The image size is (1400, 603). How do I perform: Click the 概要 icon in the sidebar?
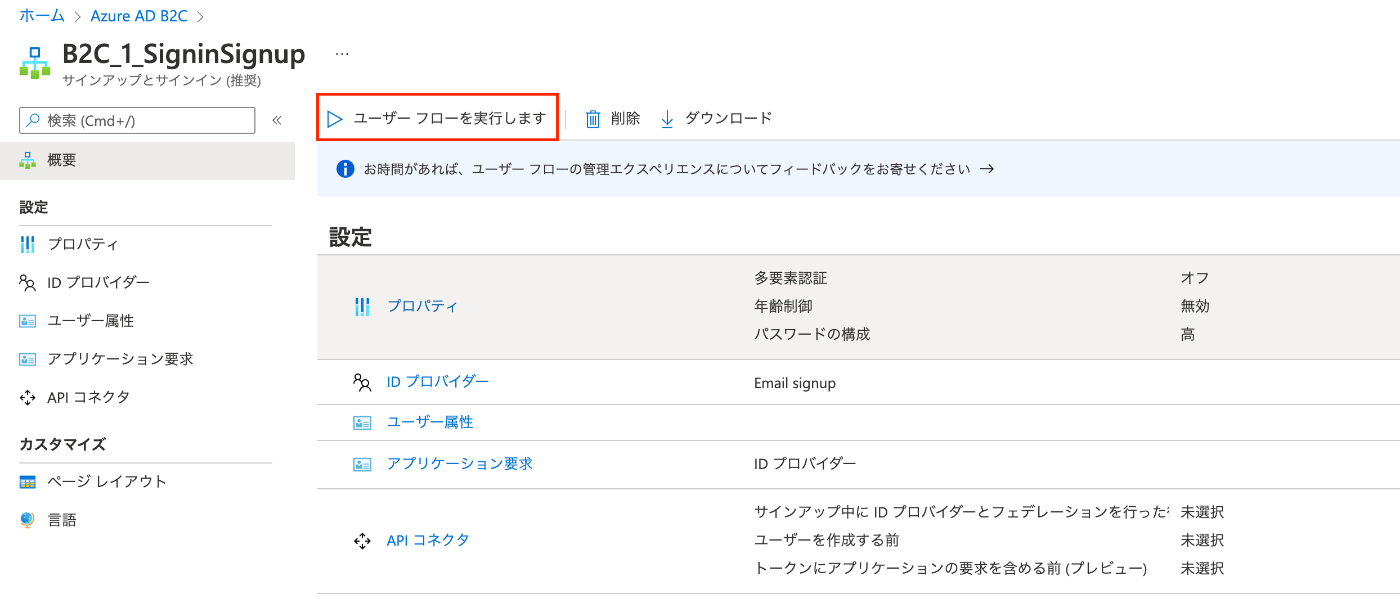coord(28,160)
